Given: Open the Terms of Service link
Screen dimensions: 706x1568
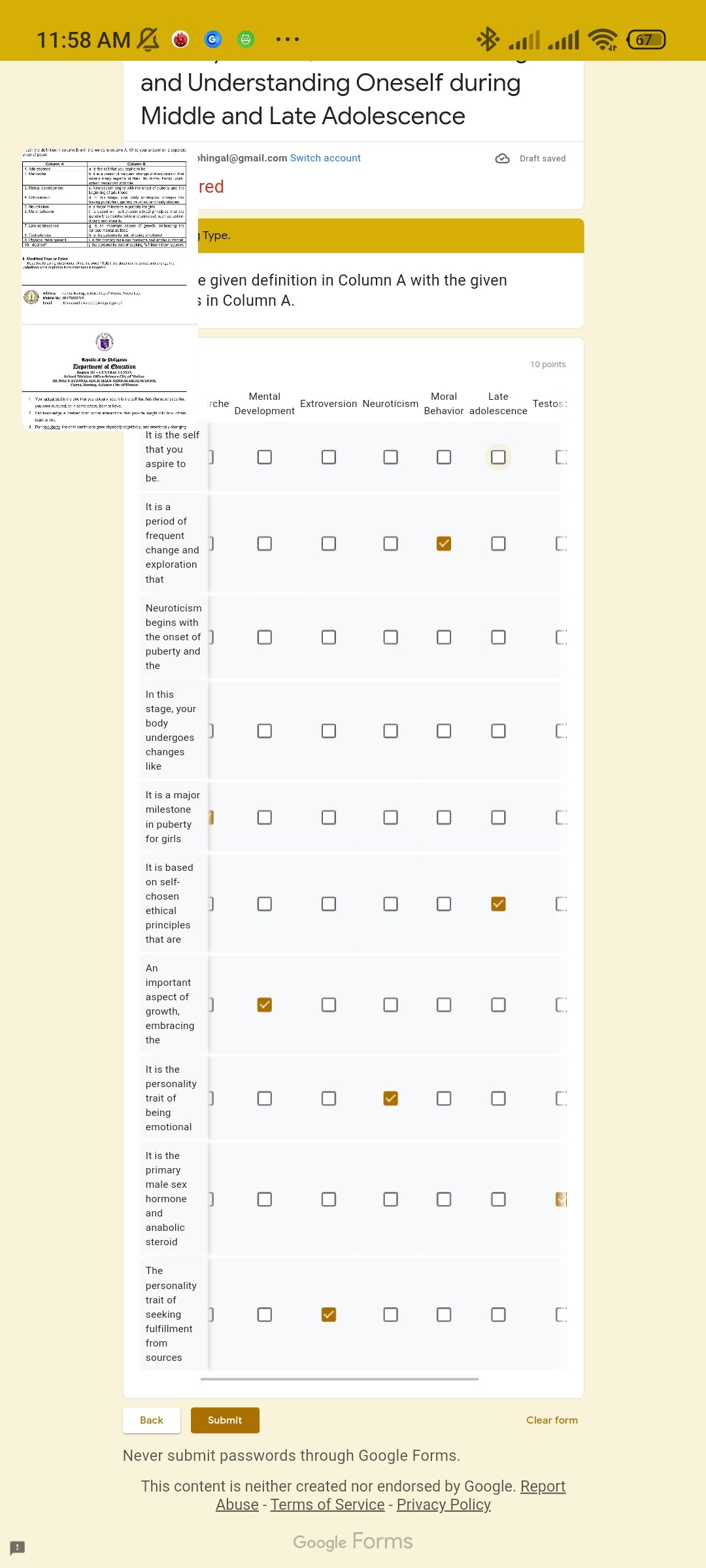Looking at the screenshot, I should click(x=328, y=1505).
